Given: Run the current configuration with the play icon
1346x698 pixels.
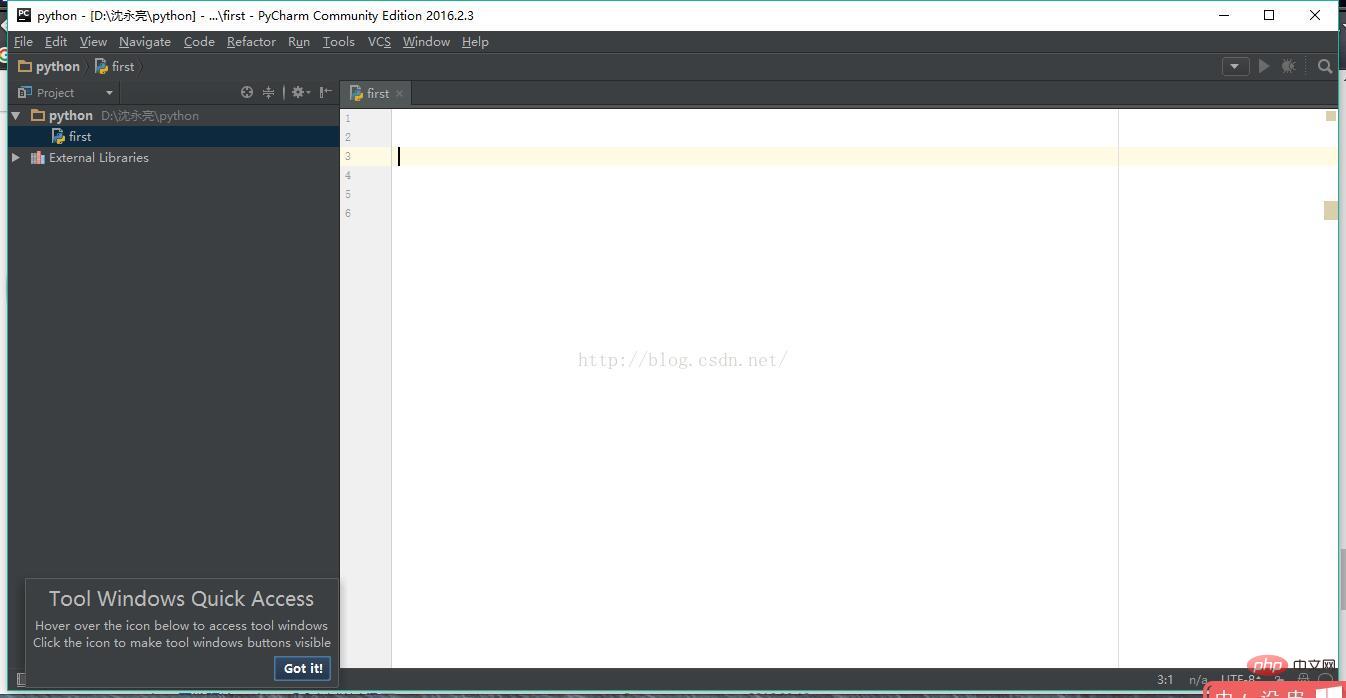Looking at the screenshot, I should click(1264, 66).
